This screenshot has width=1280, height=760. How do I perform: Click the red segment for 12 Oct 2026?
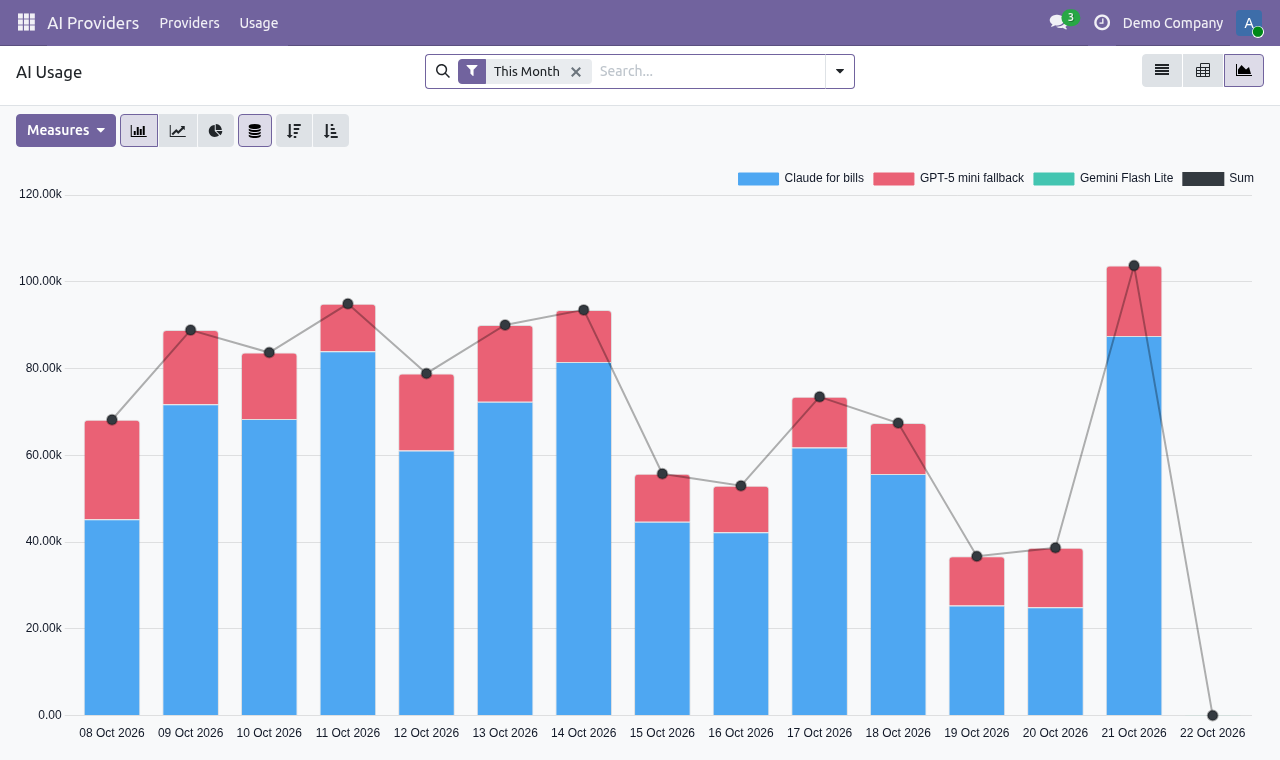tap(426, 413)
